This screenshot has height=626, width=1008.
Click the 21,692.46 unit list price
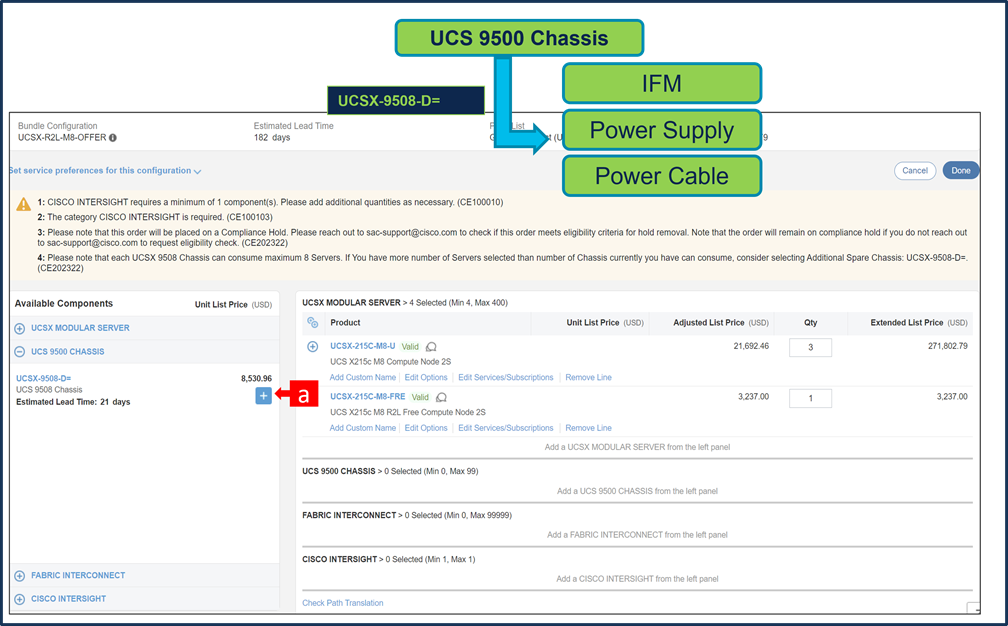pos(751,346)
